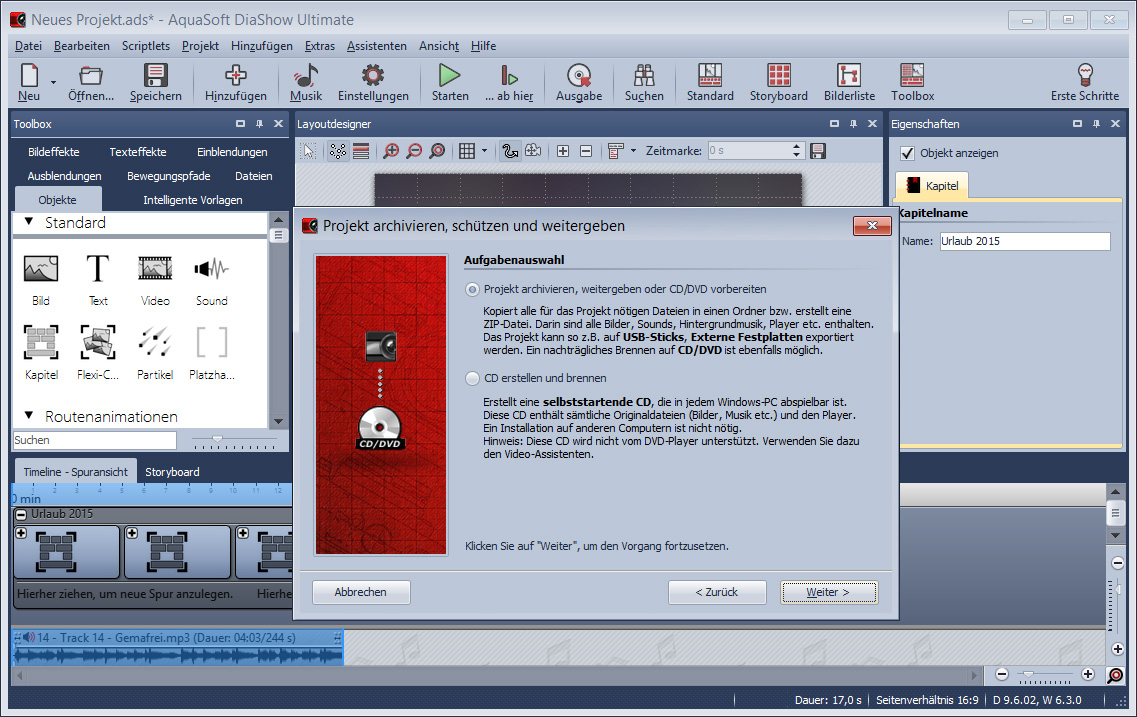Switch to Storyboard tab below Toolbox

point(172,472)
